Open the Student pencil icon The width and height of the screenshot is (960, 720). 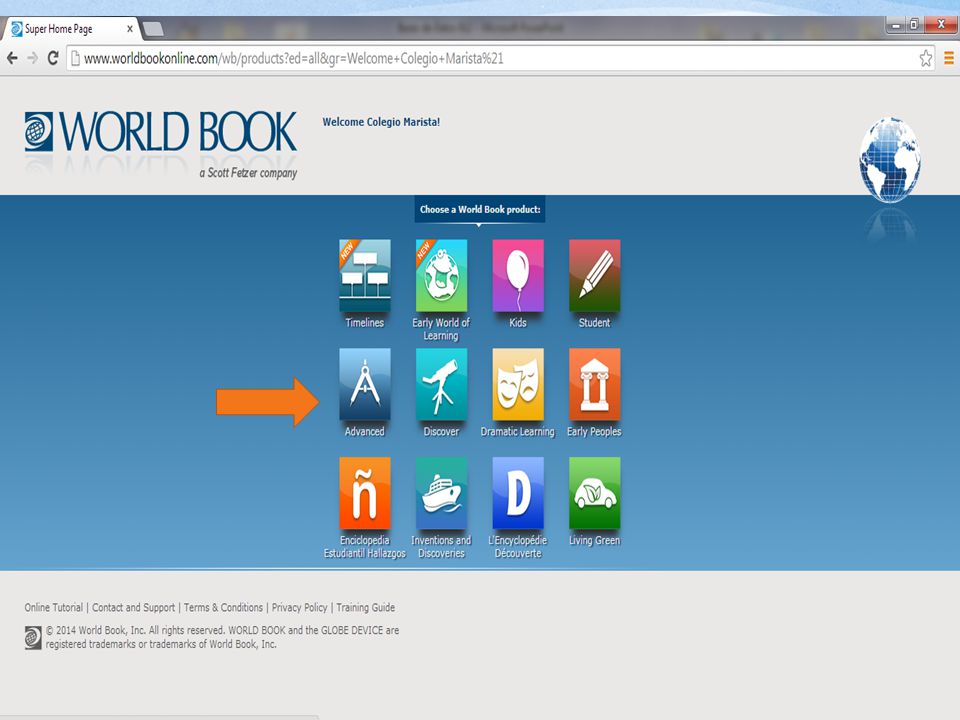(594, 276)
